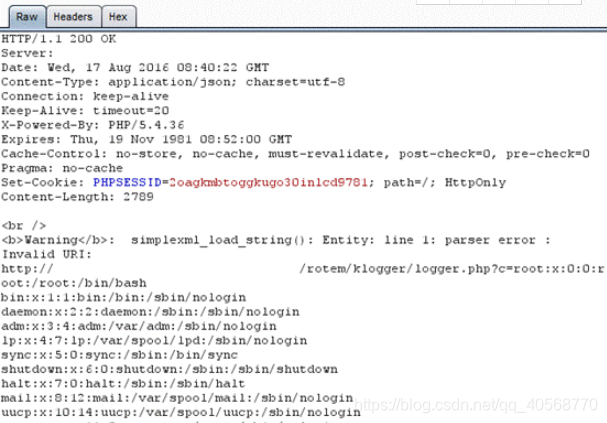Click the HTTP/1.1 200 OK status line
The width and height of the screenshot is (607, 423).
(59, 39)
